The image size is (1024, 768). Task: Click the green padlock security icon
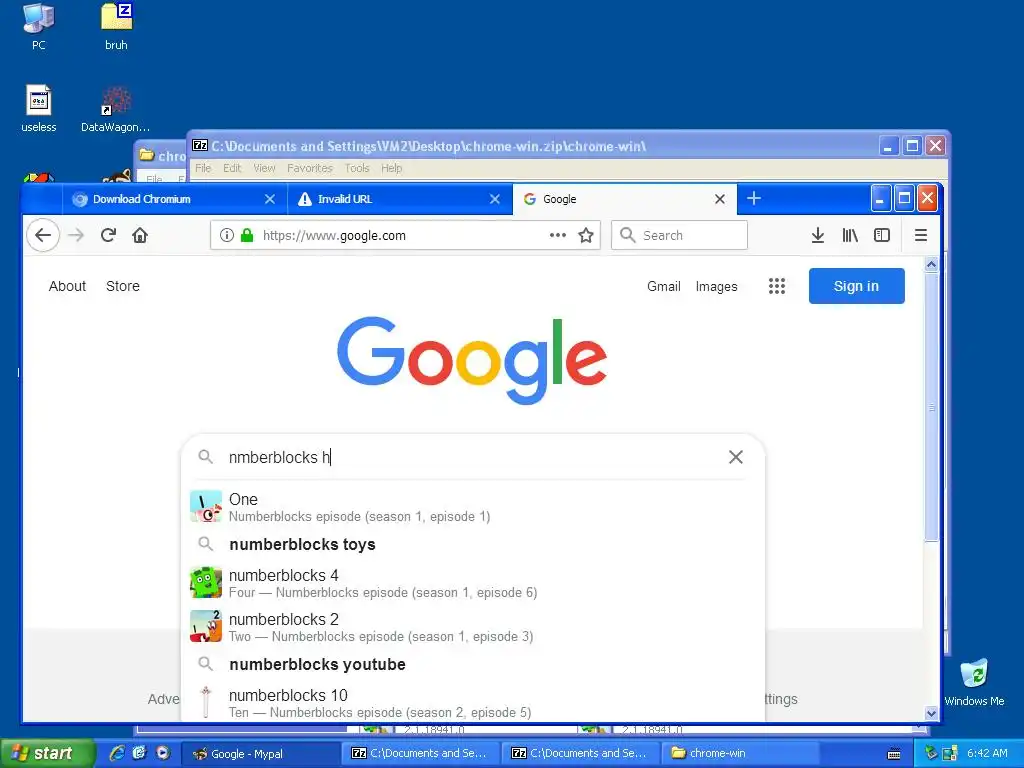[247, 235]
